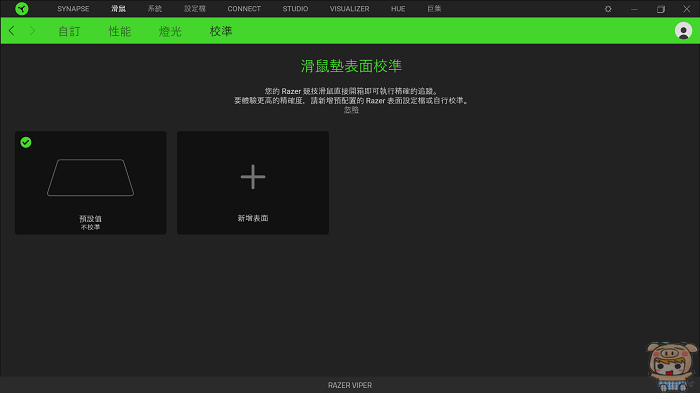Open the user account avatar
The image size is (700, 393).
(x=683, y=31)
